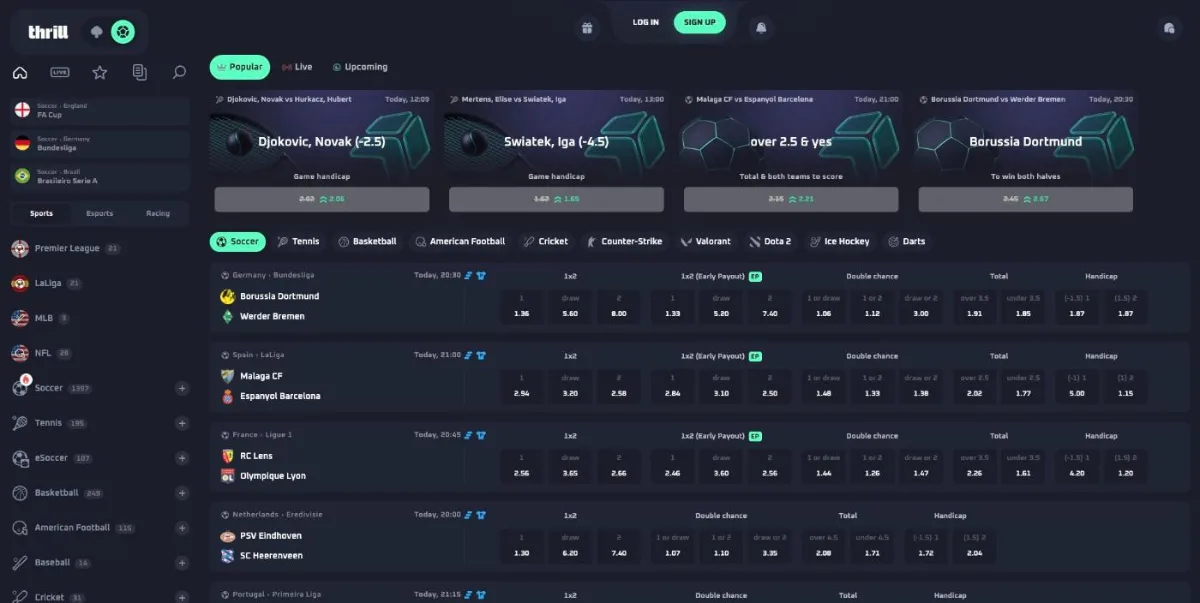Click the Premier League icon in the sidebar
1200x603 pixels.
point(20,248)
